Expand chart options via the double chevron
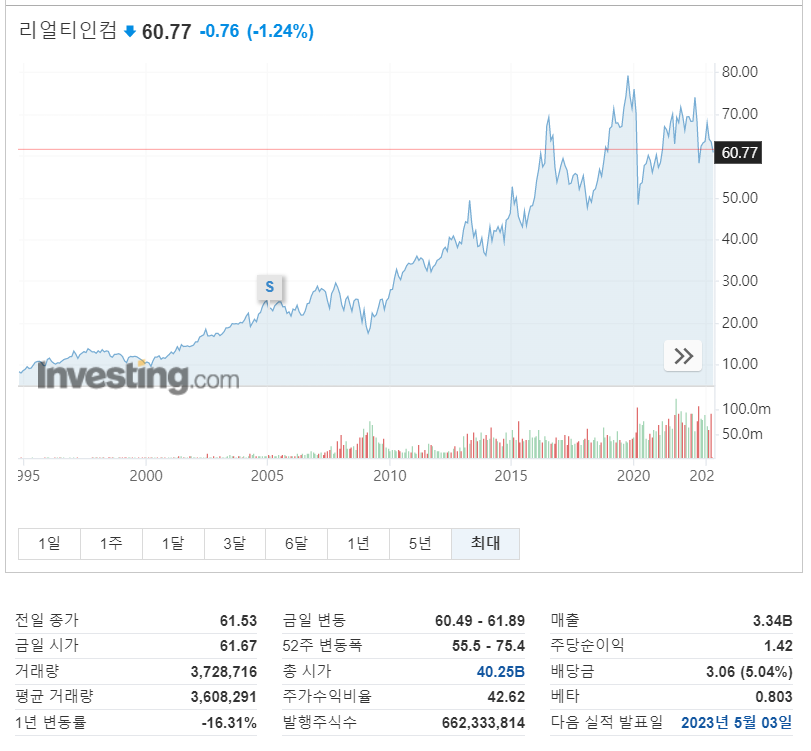811x751 pixels. [x=682, y=356]
